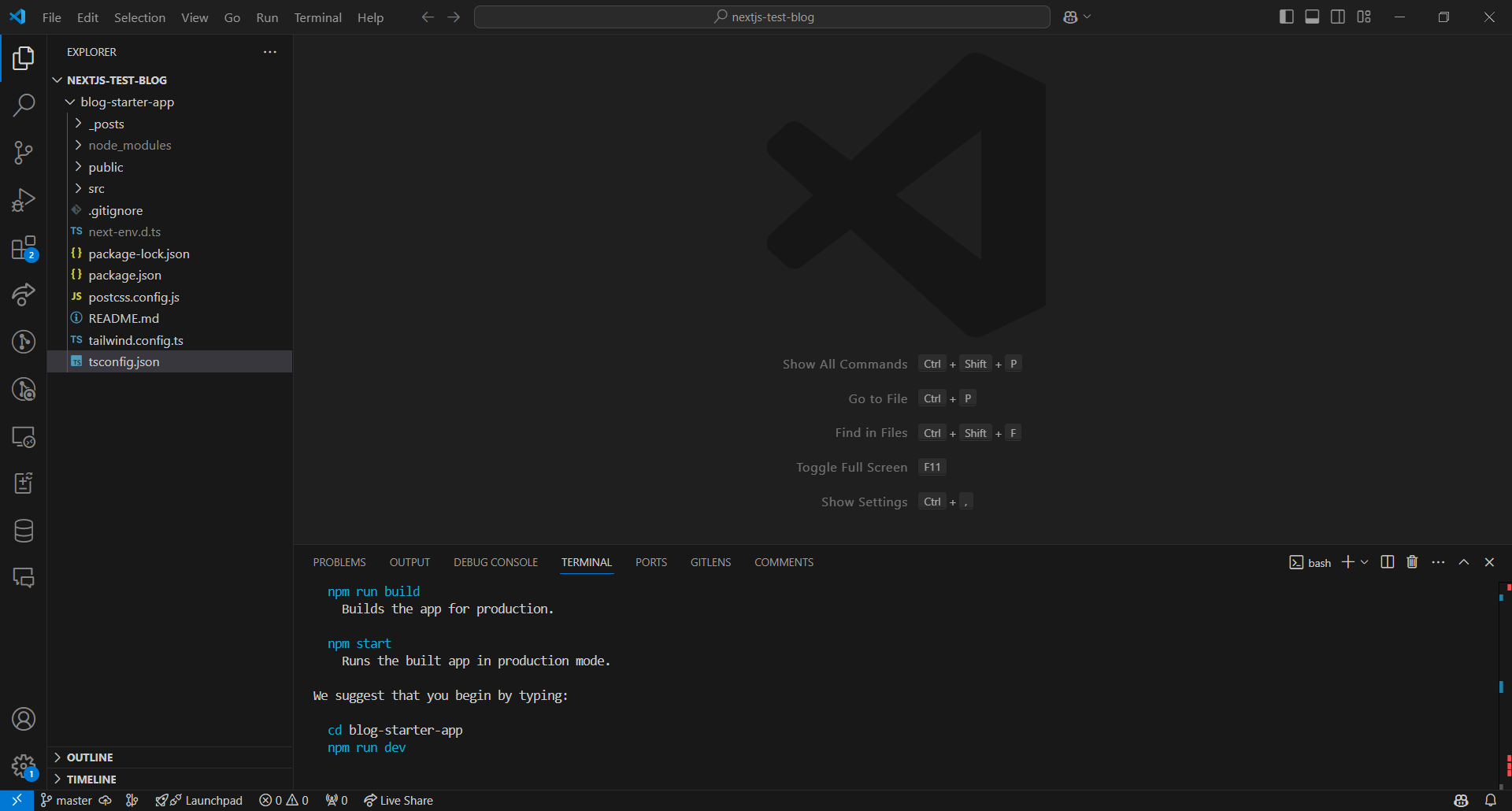Open the Manage gear icon

point(24,766)
